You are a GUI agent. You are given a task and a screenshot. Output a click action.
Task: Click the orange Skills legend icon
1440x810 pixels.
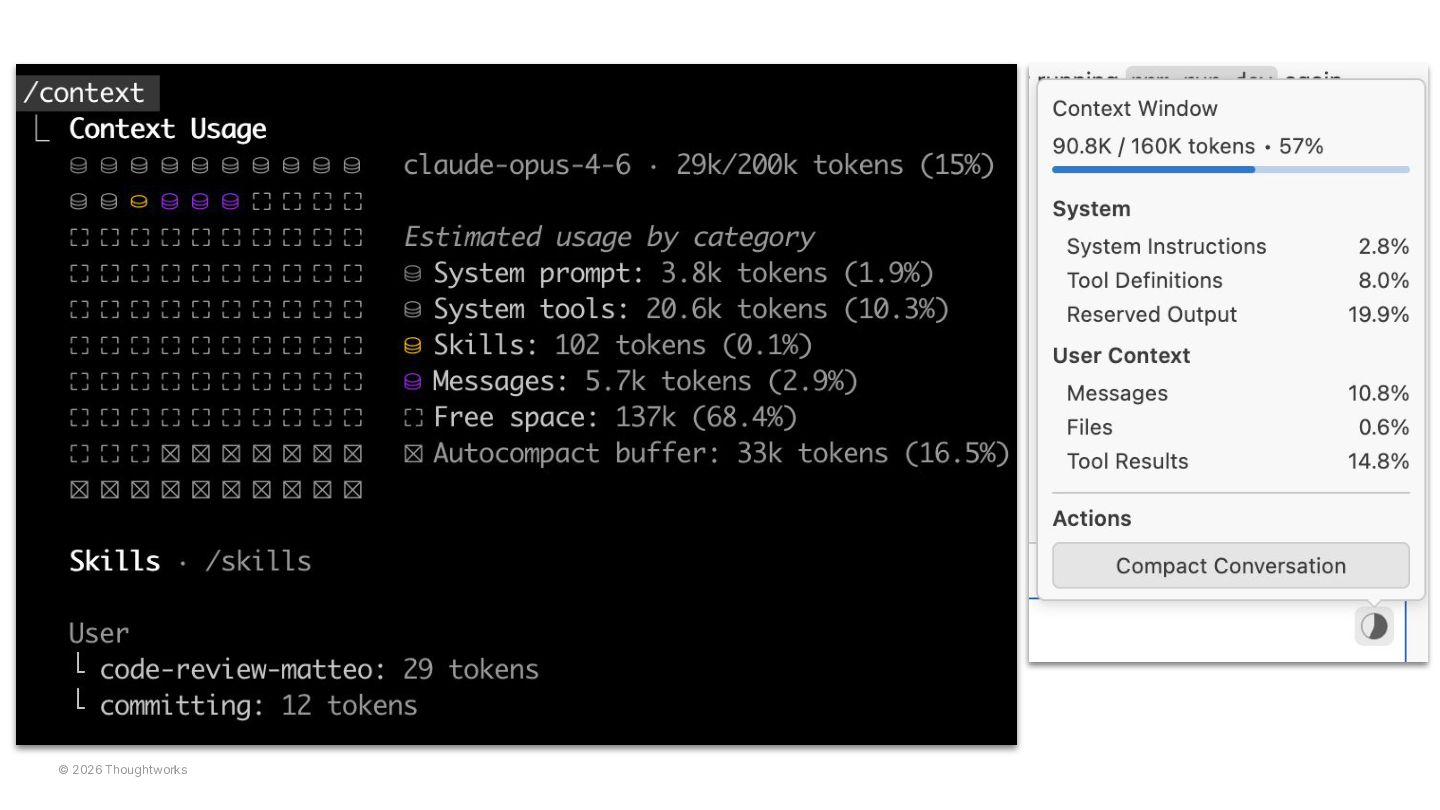point(412,346)
